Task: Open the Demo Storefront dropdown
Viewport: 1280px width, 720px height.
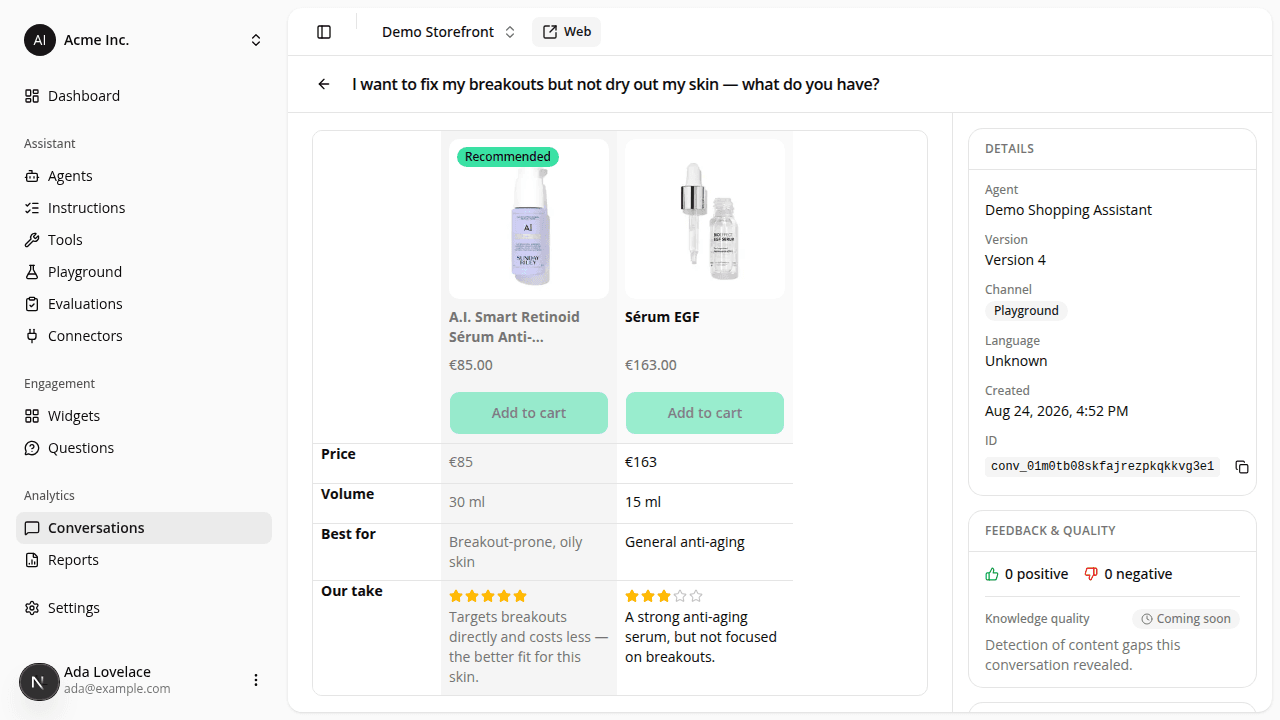Action: tap(448, 32)
